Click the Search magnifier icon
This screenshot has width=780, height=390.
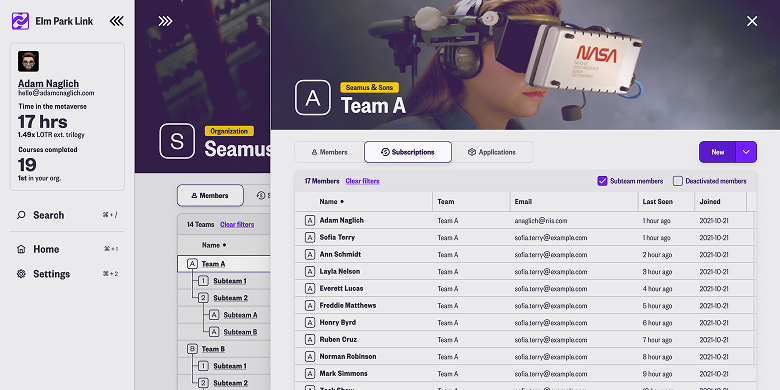click(x=21, y=215)
